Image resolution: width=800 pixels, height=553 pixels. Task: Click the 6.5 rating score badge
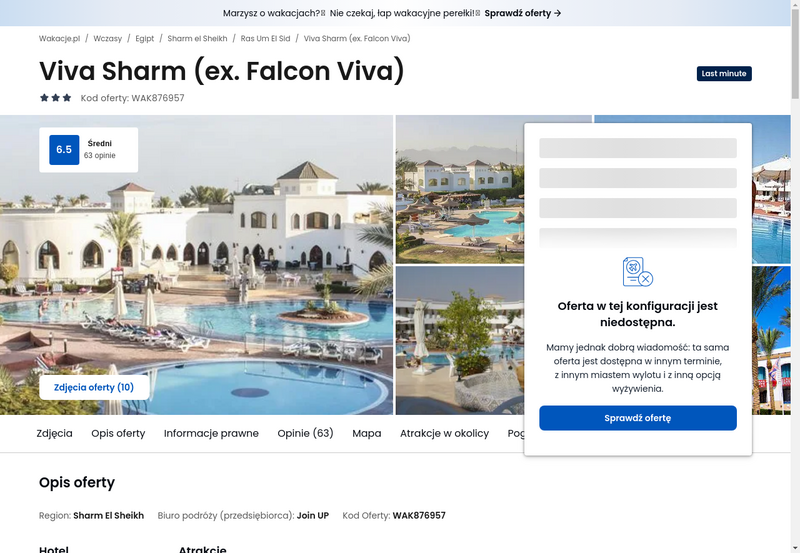pos(64,149)
